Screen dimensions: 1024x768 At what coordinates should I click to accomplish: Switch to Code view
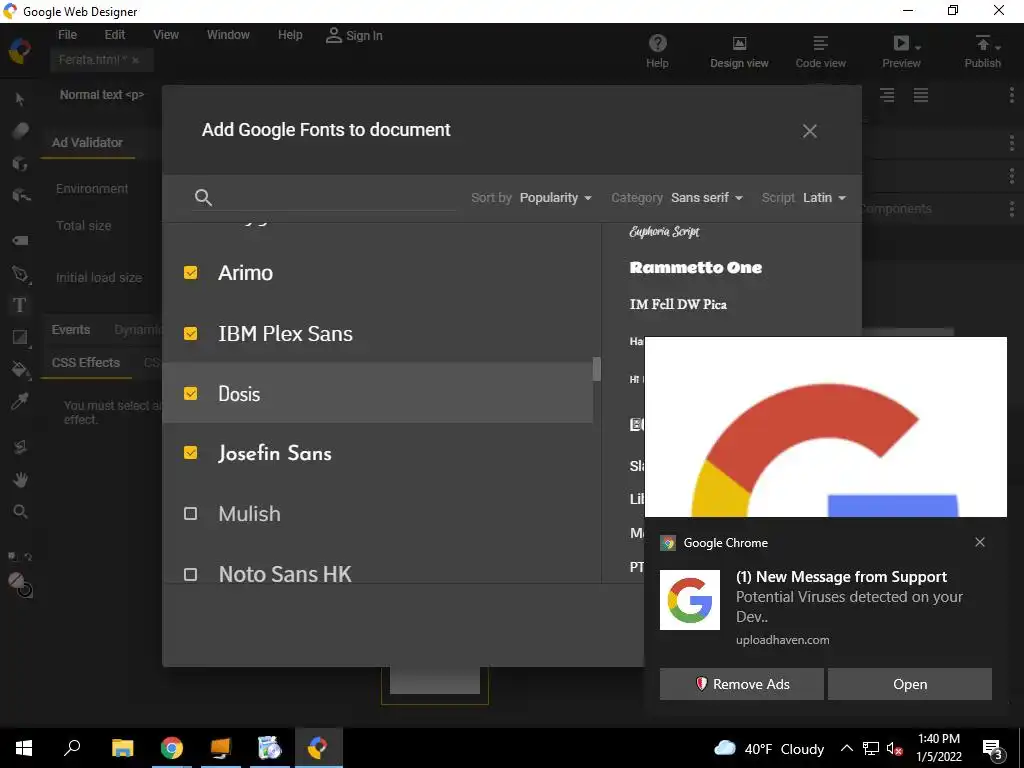click(x=820, y=52)
